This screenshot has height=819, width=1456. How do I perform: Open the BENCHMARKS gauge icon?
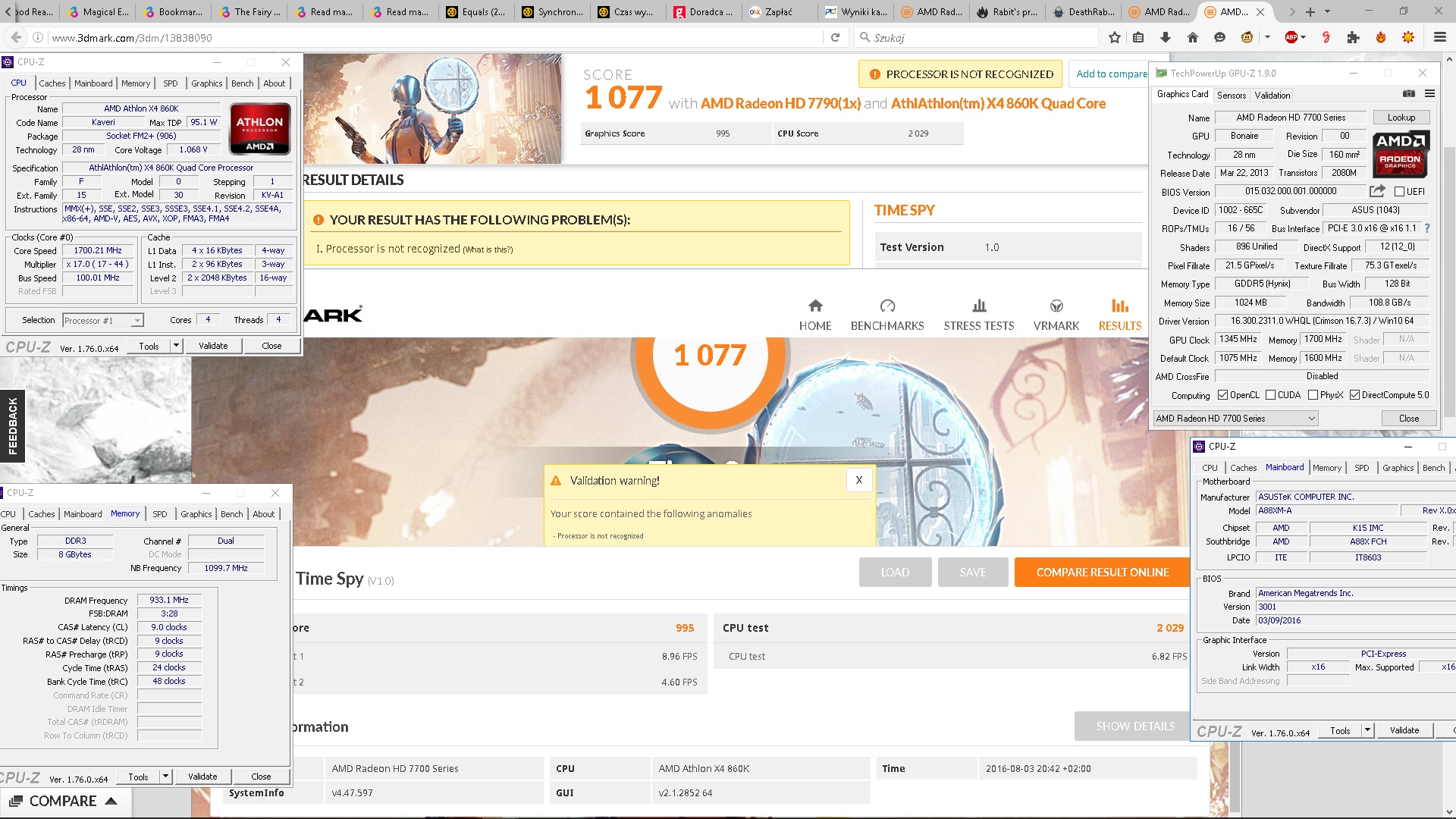pyautogui.click(x=887, y=306)
